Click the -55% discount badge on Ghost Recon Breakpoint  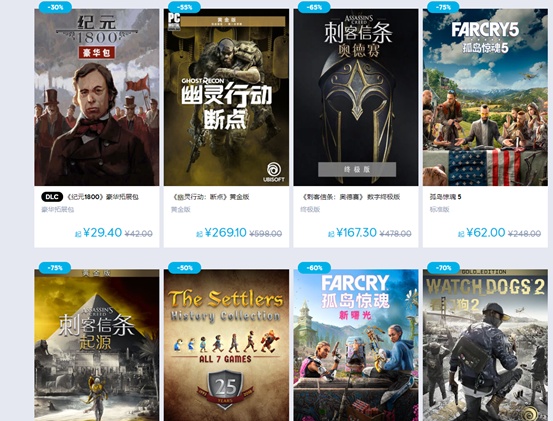pyautogui.click(x=184, y=7)
